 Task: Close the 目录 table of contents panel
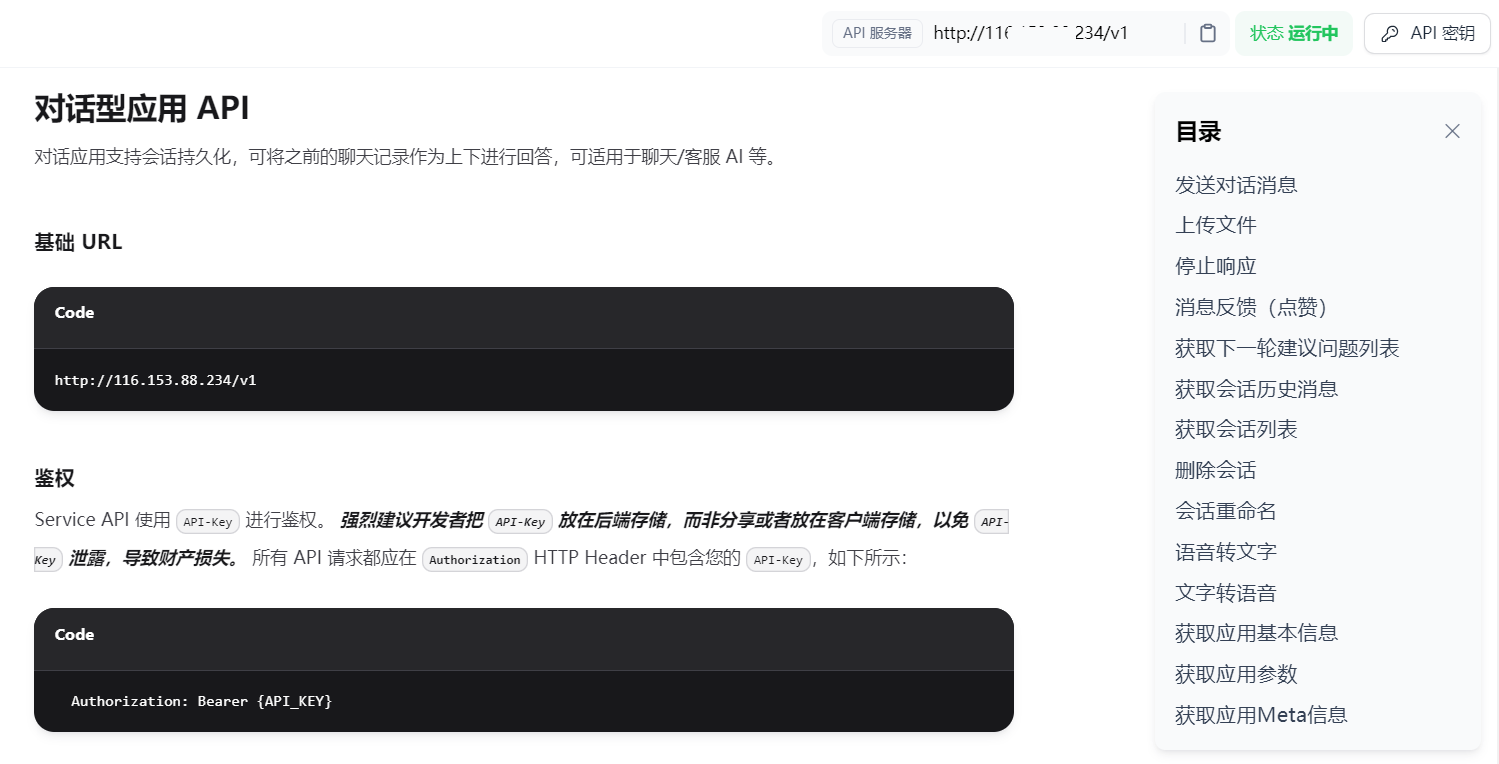1452,131
